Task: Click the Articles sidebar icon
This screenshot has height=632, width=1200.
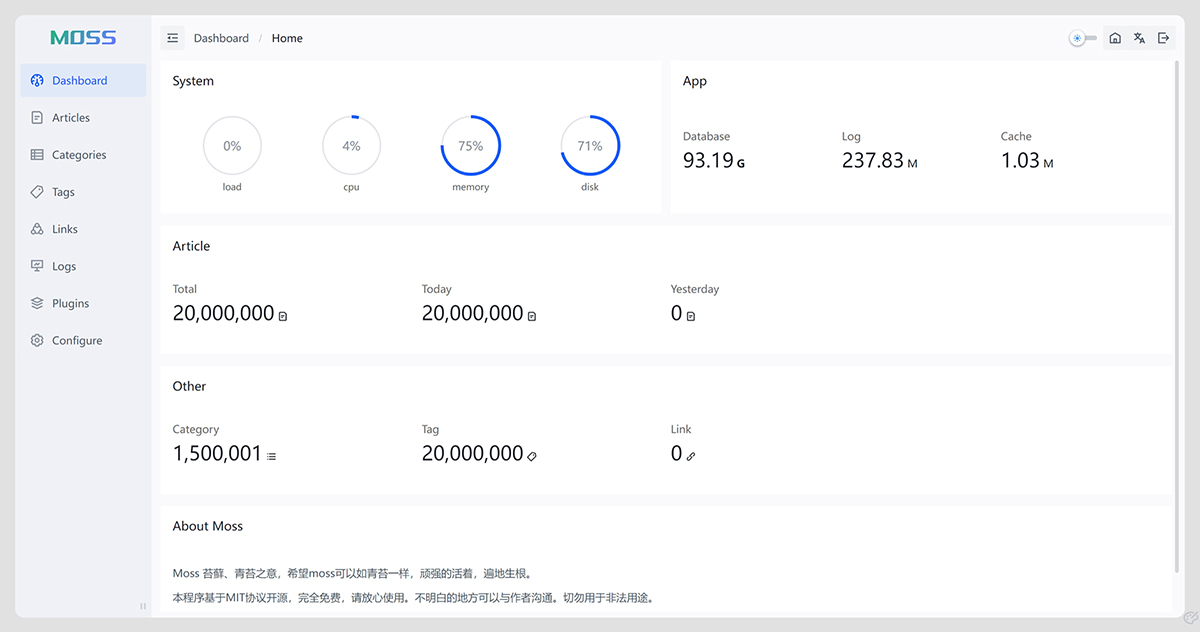Action: click(37, 118)
